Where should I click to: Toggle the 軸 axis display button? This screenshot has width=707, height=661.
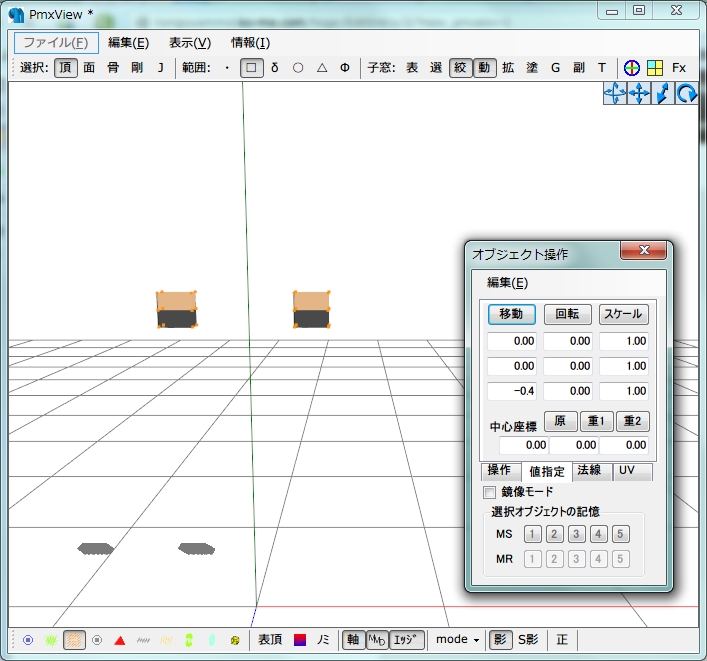(352, 640)
